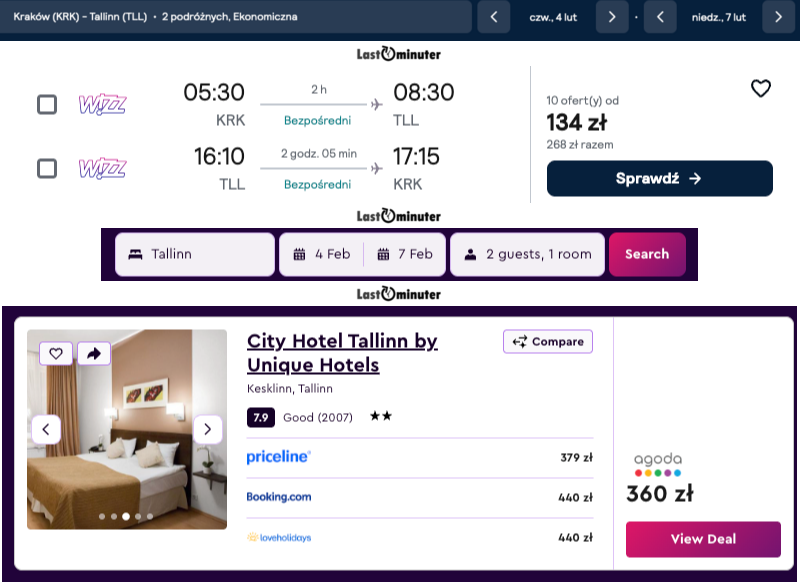
Task: Click the Tallinn destination input field
Action: 195,254
